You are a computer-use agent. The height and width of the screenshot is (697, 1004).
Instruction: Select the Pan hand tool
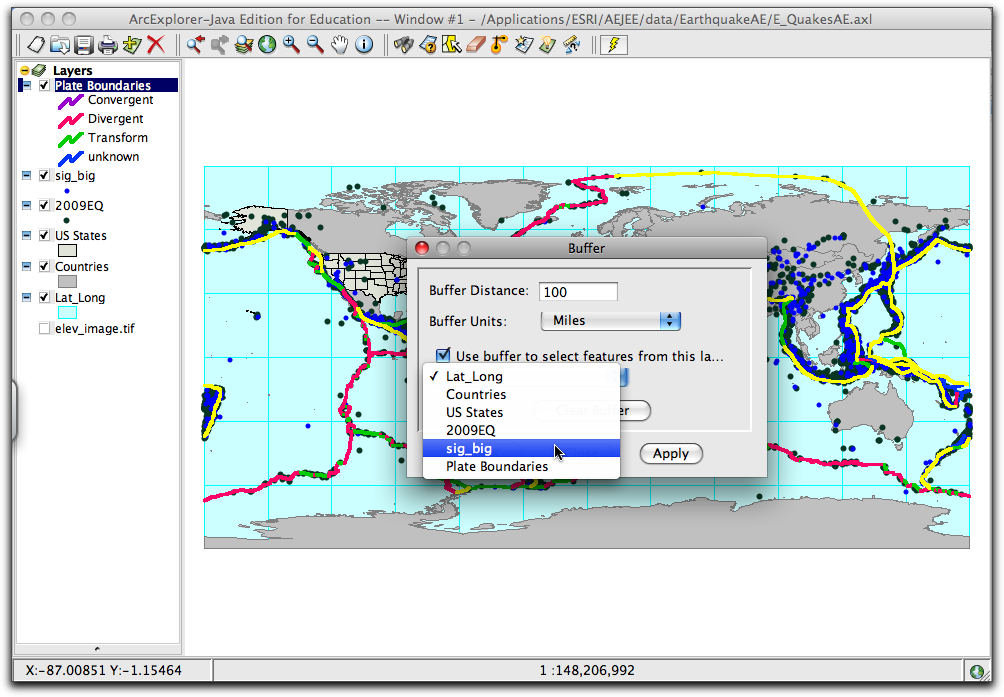(339, 45)
